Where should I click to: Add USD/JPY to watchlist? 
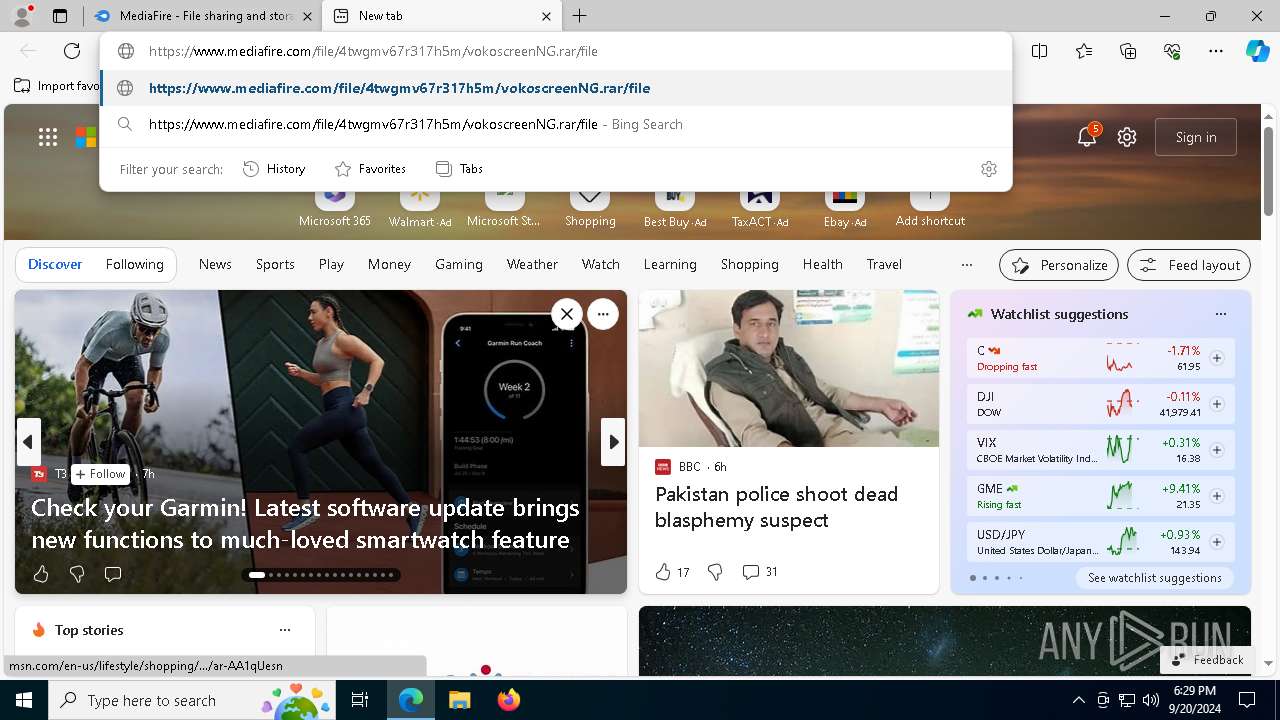(1217, 542)
